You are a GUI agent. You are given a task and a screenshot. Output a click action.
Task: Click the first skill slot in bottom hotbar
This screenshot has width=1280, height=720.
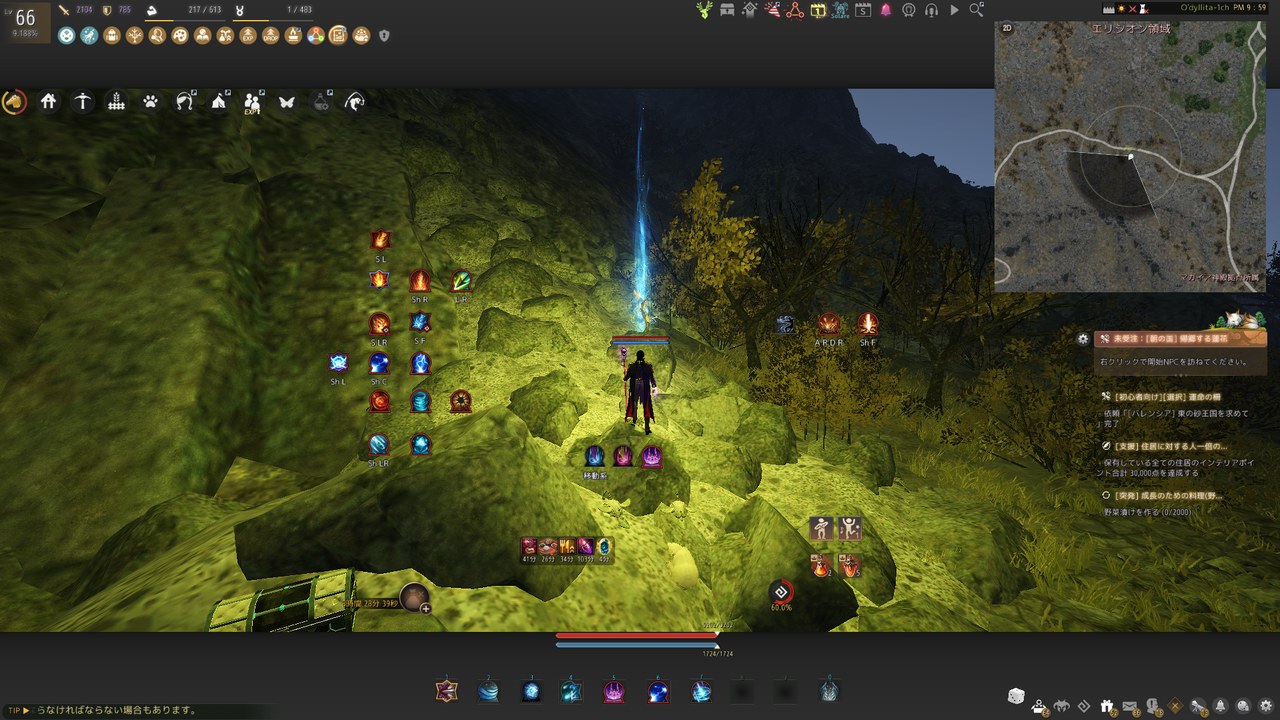click(x=446, y=691)
